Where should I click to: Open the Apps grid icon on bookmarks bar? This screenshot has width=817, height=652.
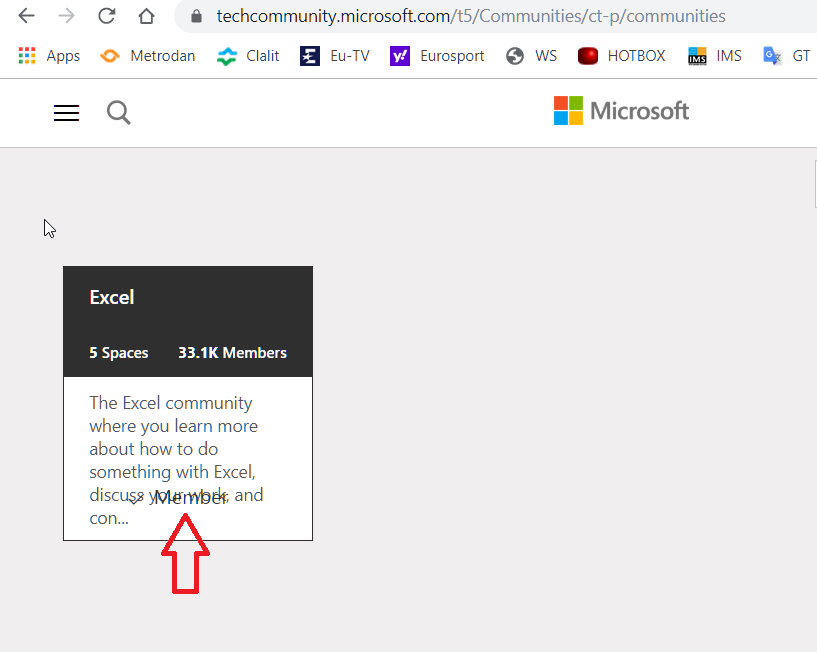point(26,55)
